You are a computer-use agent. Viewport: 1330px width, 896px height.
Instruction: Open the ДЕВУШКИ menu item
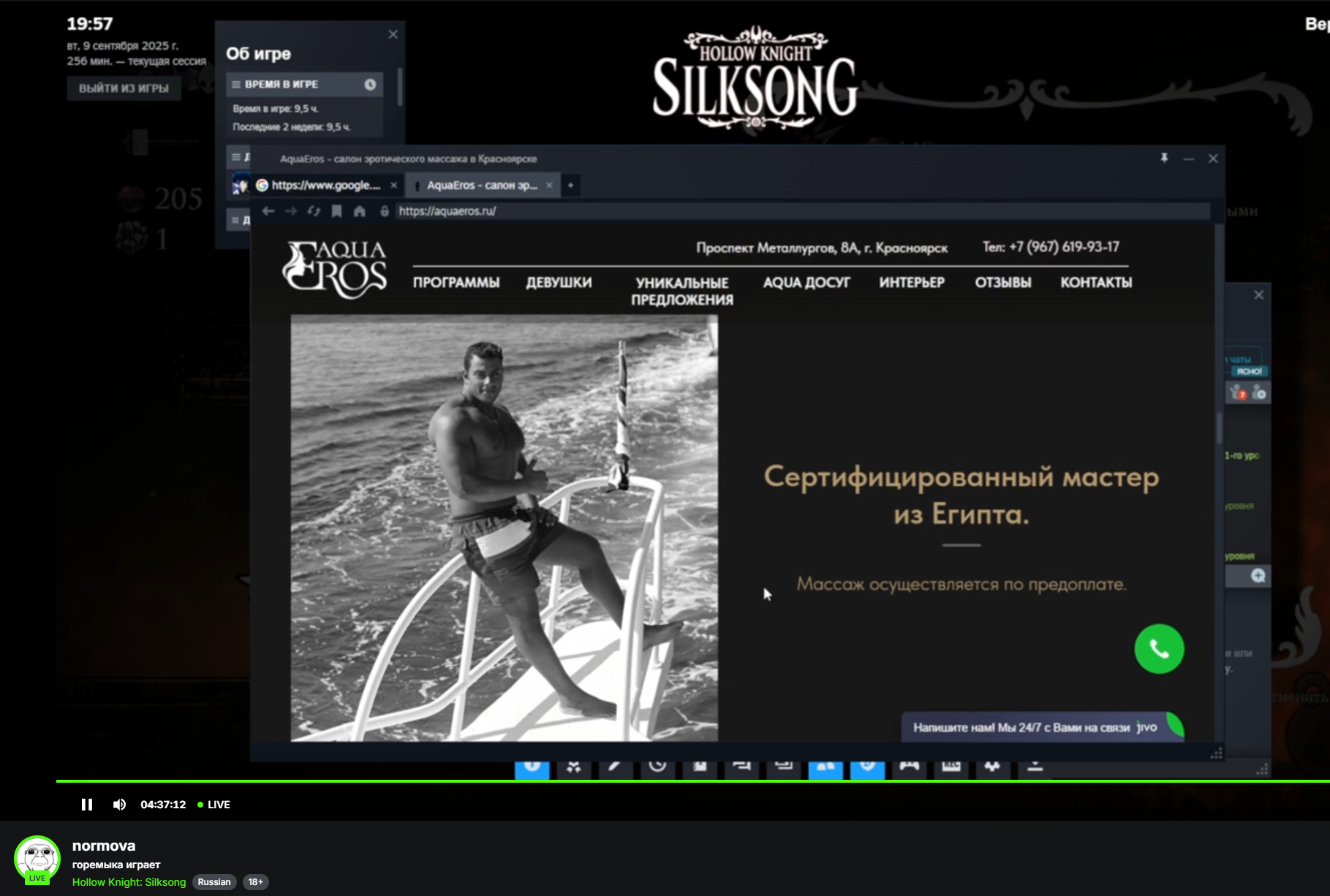pos(559,283)
